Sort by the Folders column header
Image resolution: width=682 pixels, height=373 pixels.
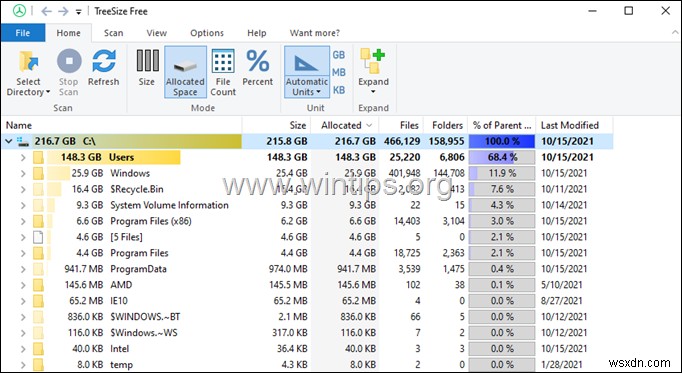point(445,125)
